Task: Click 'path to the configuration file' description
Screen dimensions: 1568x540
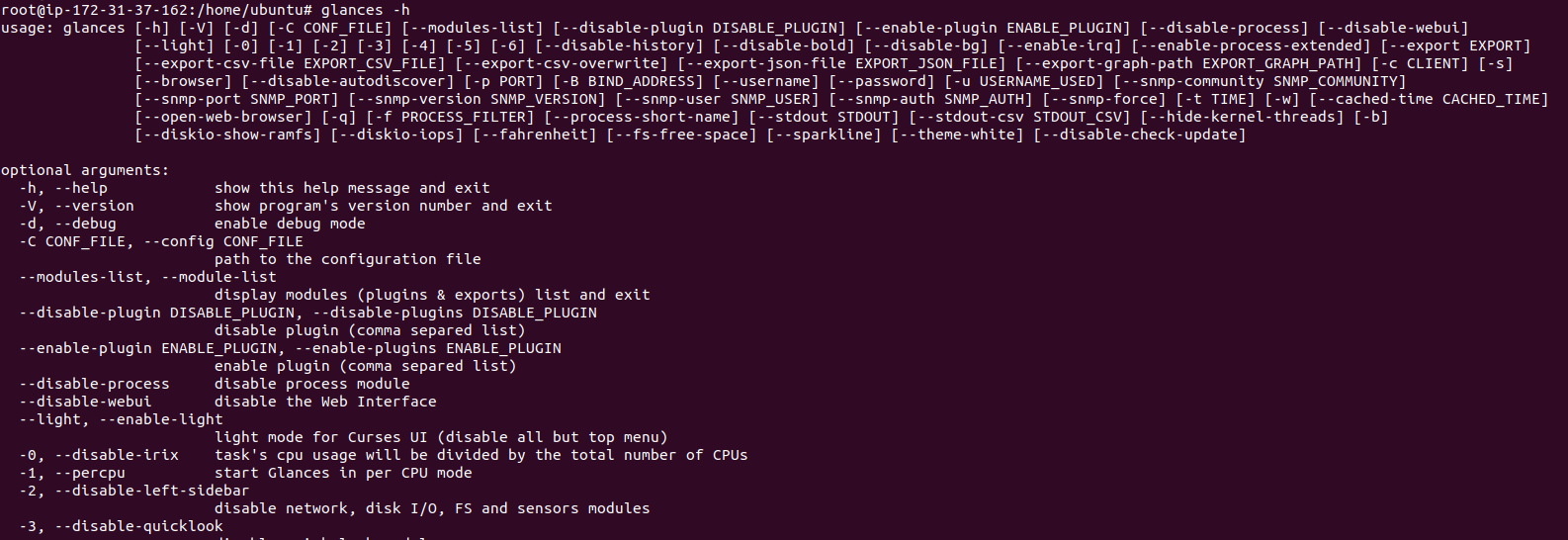Action: (x=348, y=259)
